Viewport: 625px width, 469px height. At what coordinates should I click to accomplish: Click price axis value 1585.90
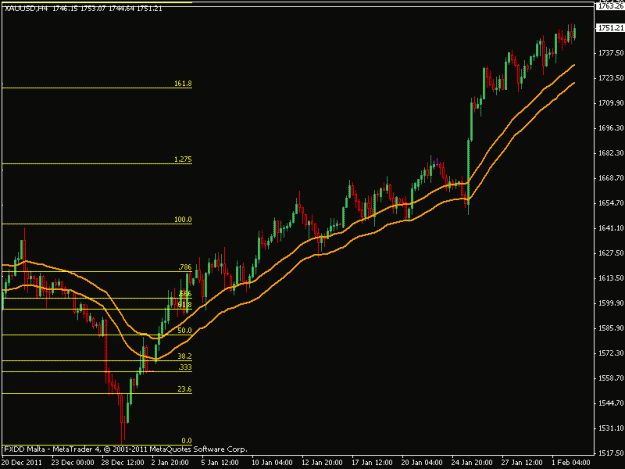coord(611,328)
